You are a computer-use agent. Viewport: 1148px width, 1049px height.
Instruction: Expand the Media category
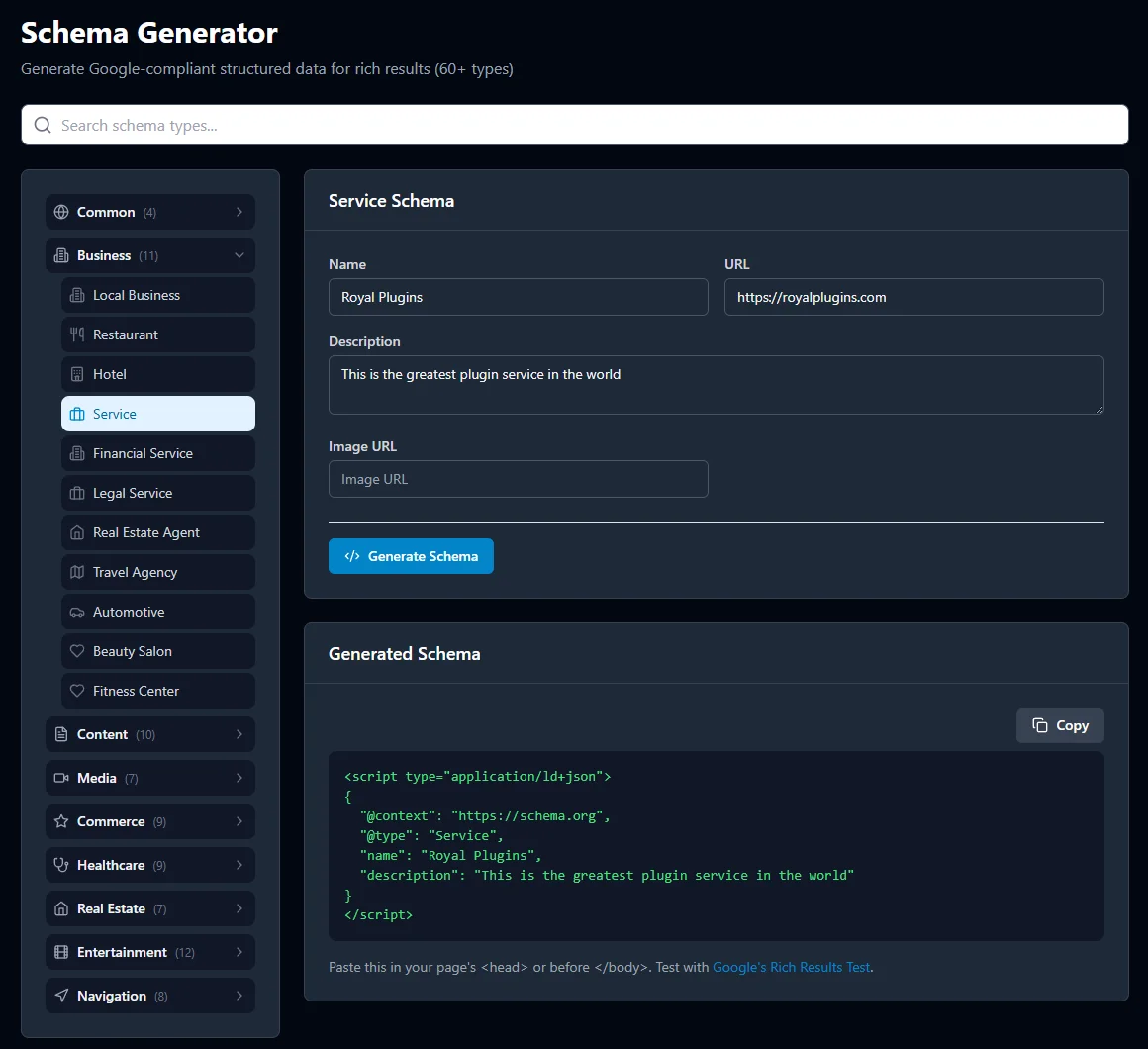(x=149, y=778)
